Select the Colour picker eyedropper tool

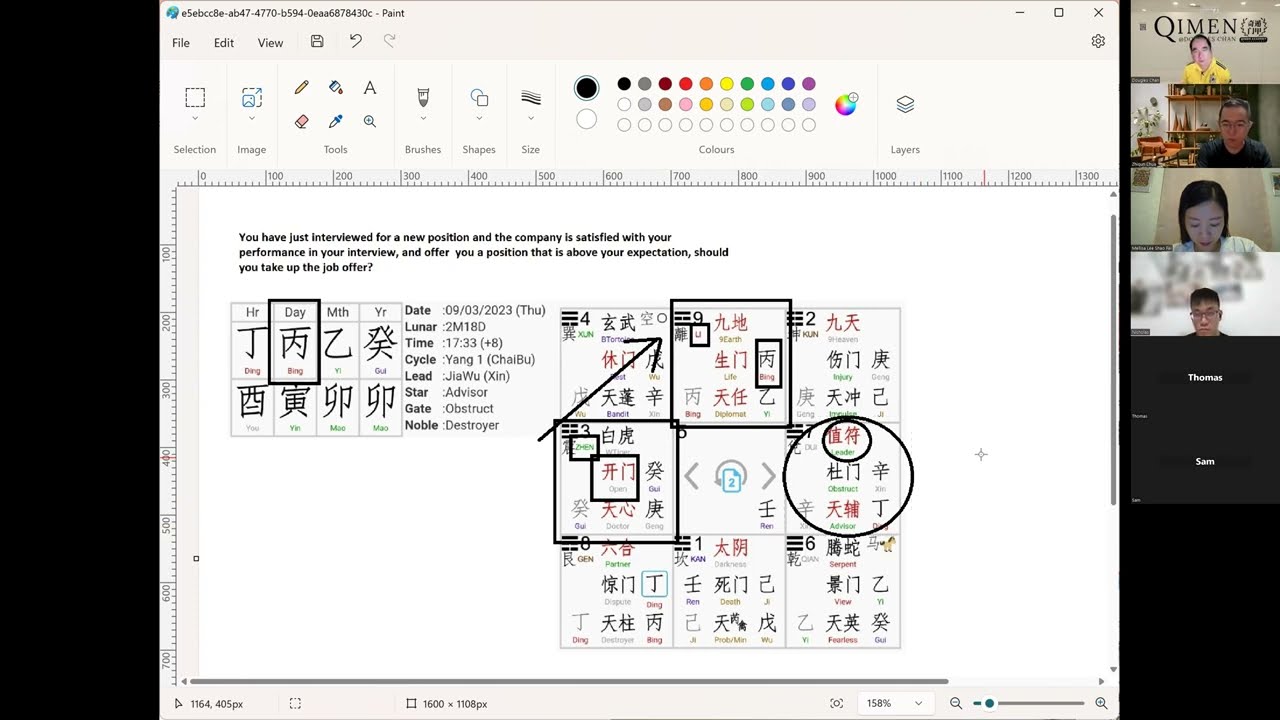click(336, 121)
